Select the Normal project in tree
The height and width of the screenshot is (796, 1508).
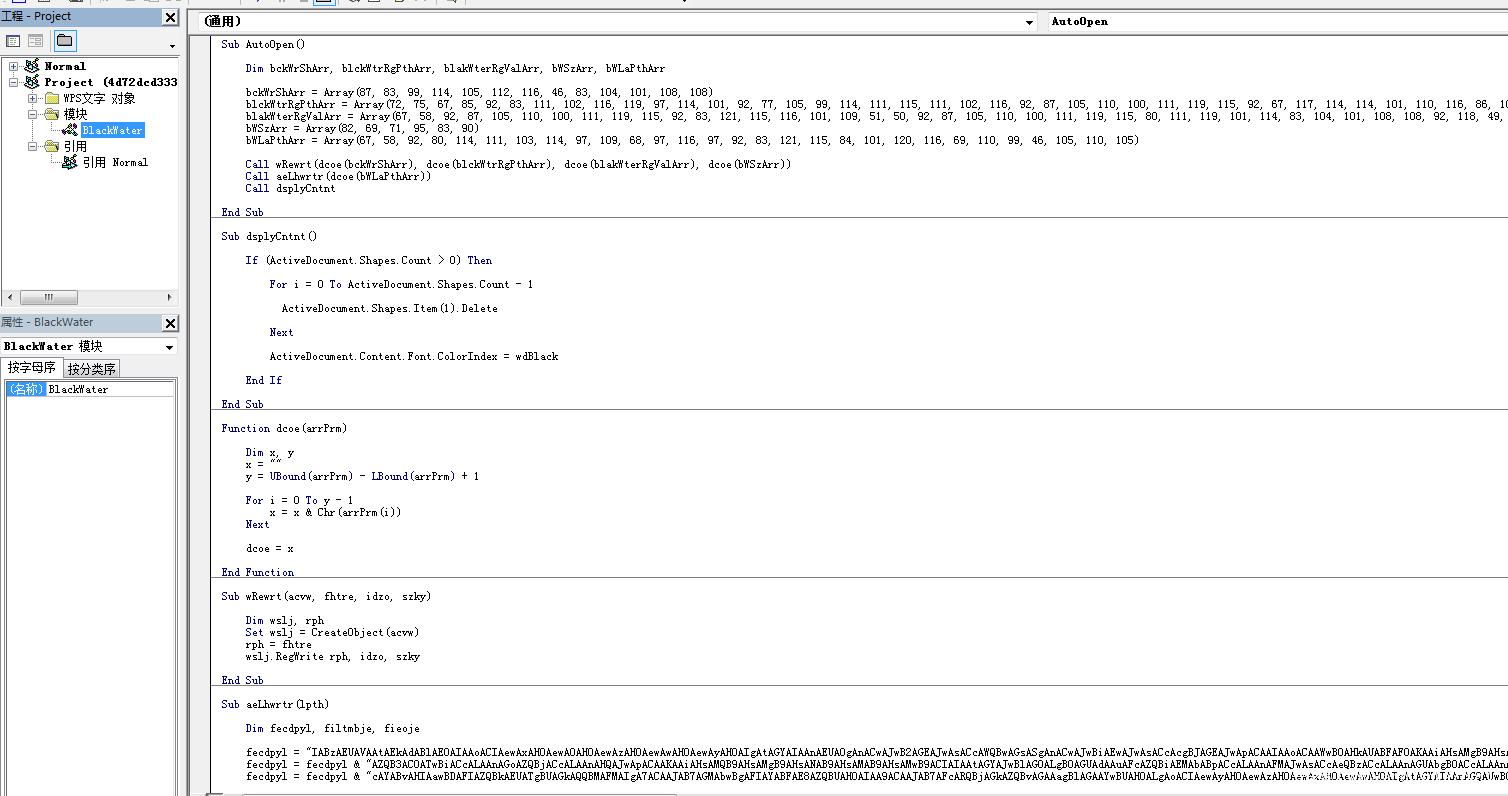pyautogui.click(x=65, y=66)
